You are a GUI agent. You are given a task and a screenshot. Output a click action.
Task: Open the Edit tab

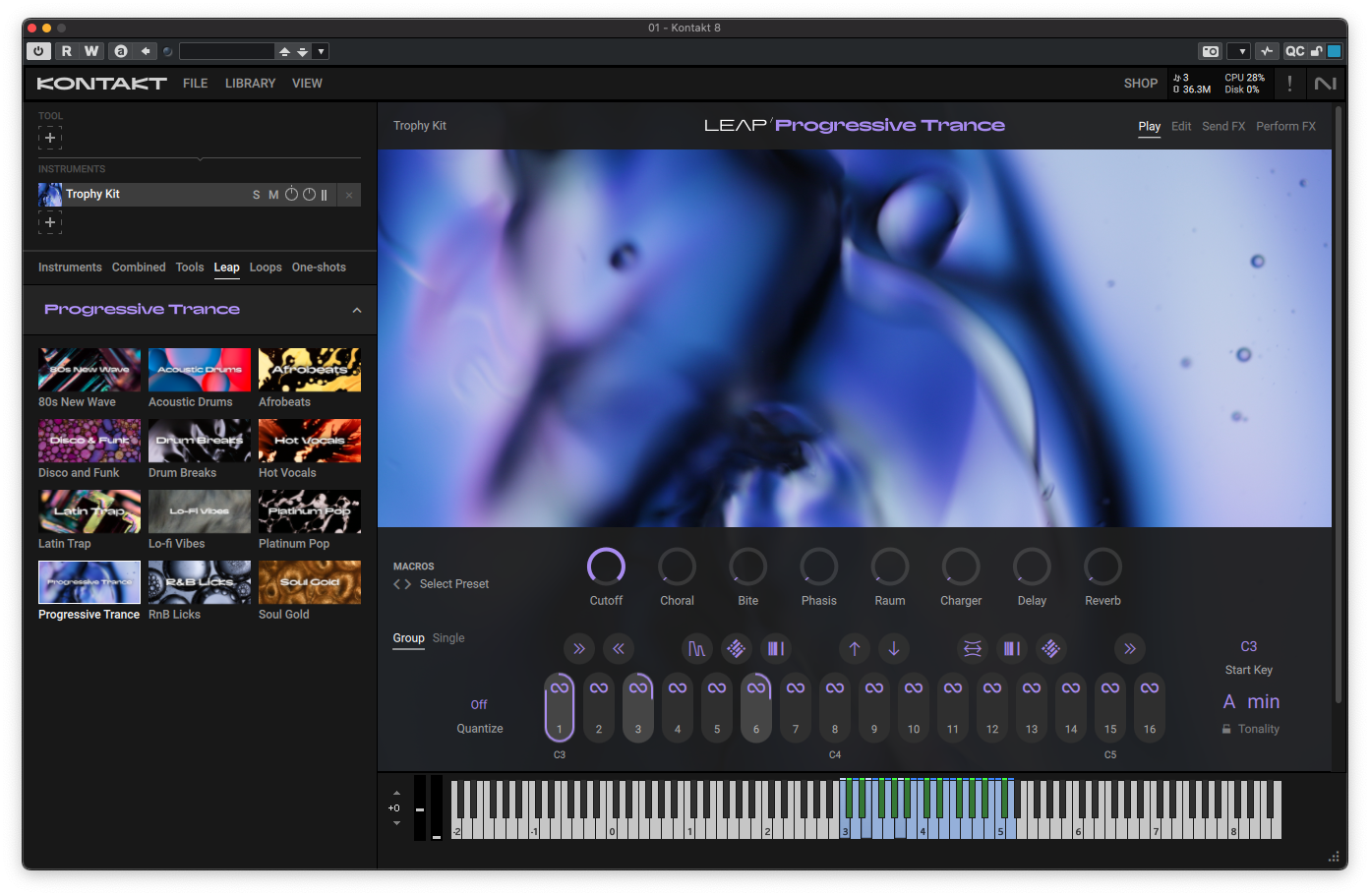(1181, 126)
